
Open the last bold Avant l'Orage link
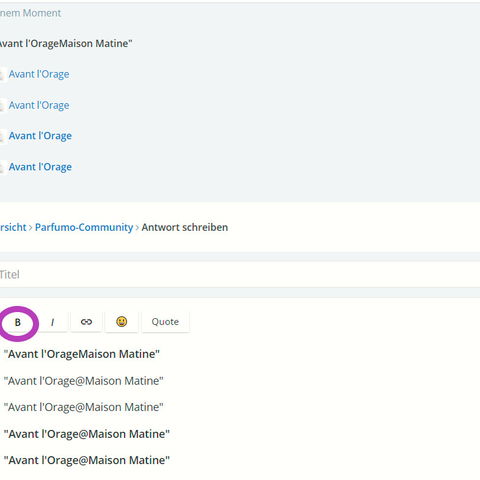[40, 167]
